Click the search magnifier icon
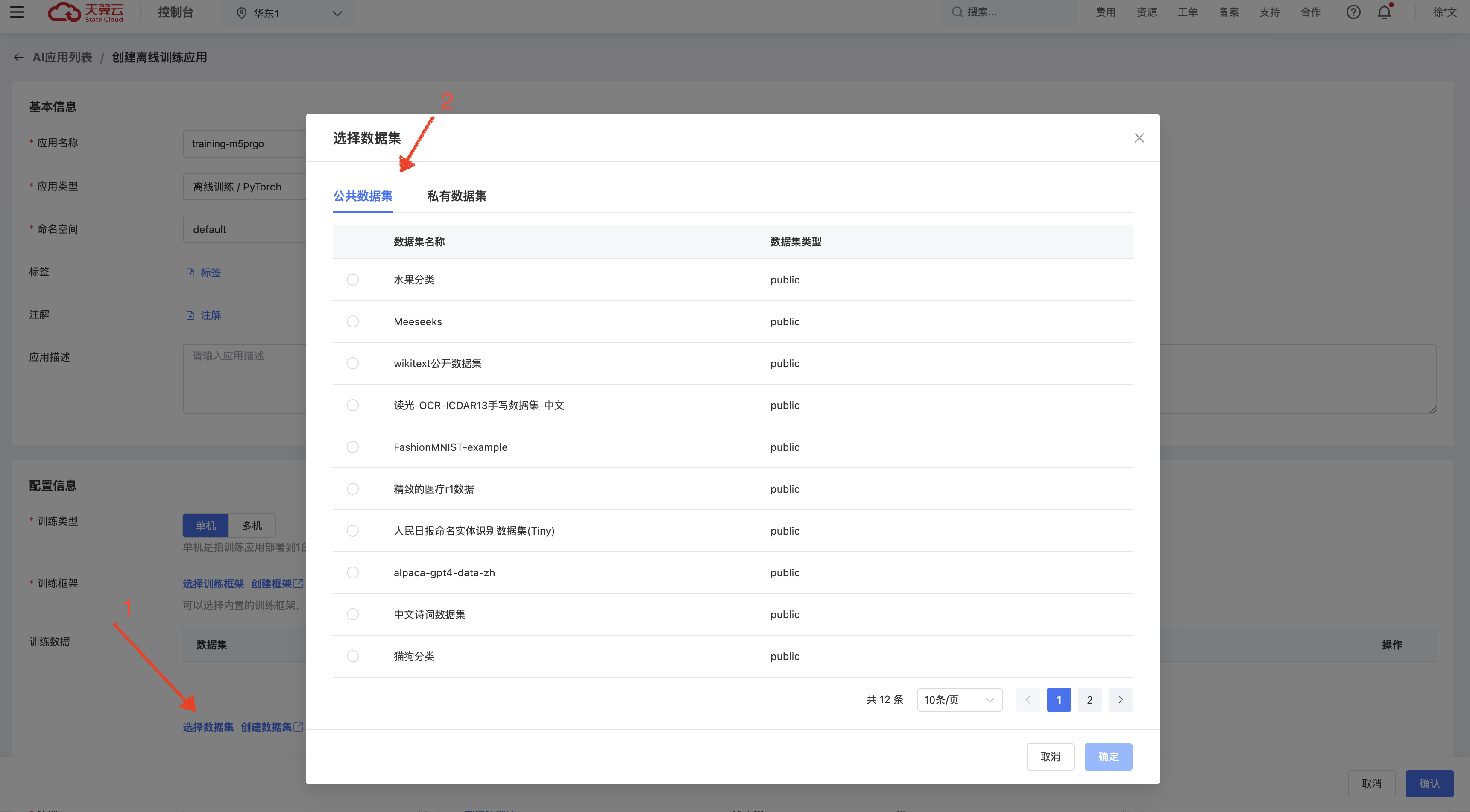This screenshot has height=812, width=1470. click(x=957, y=12)
